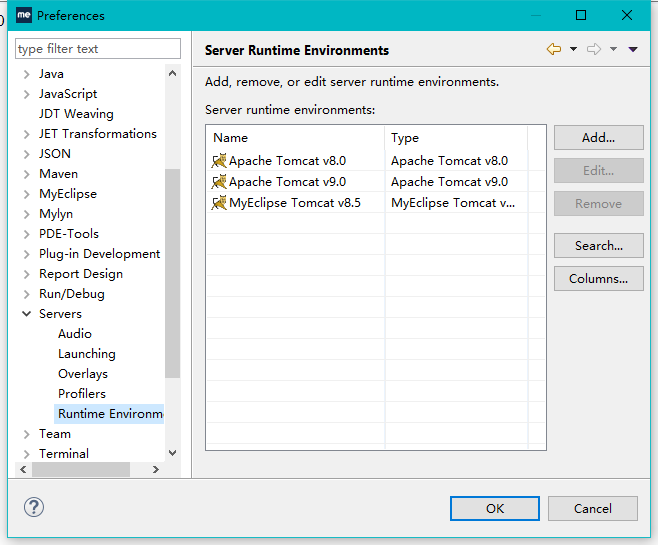Viewport: 658px width, 545px height.
Task: Click the back navigation arrow icon
Action: [554, 49]
